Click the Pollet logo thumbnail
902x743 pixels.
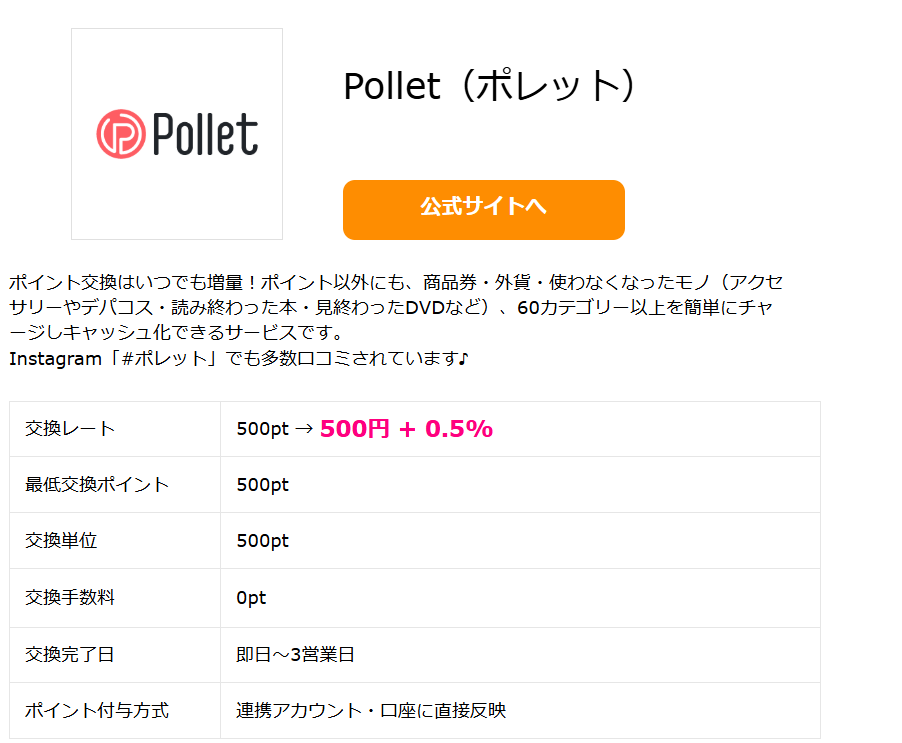pyautogui.click(x=177, y=134)
